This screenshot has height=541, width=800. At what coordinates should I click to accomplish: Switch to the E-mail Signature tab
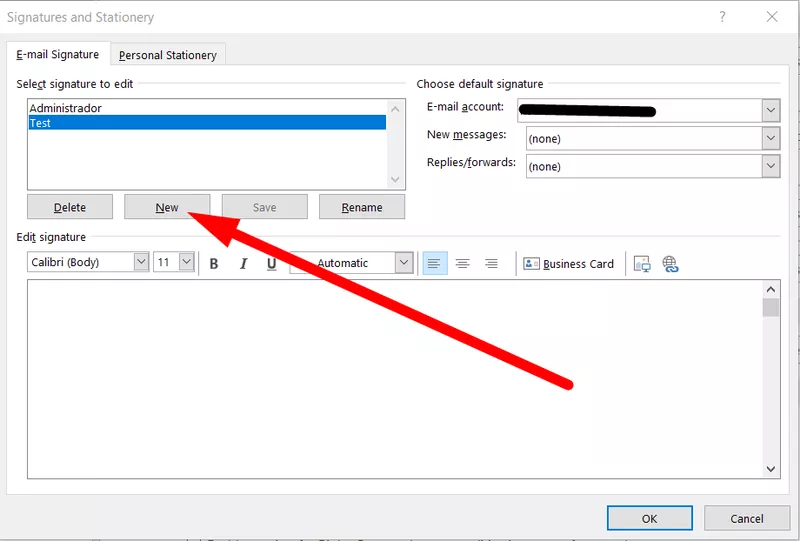coord(58,54)
